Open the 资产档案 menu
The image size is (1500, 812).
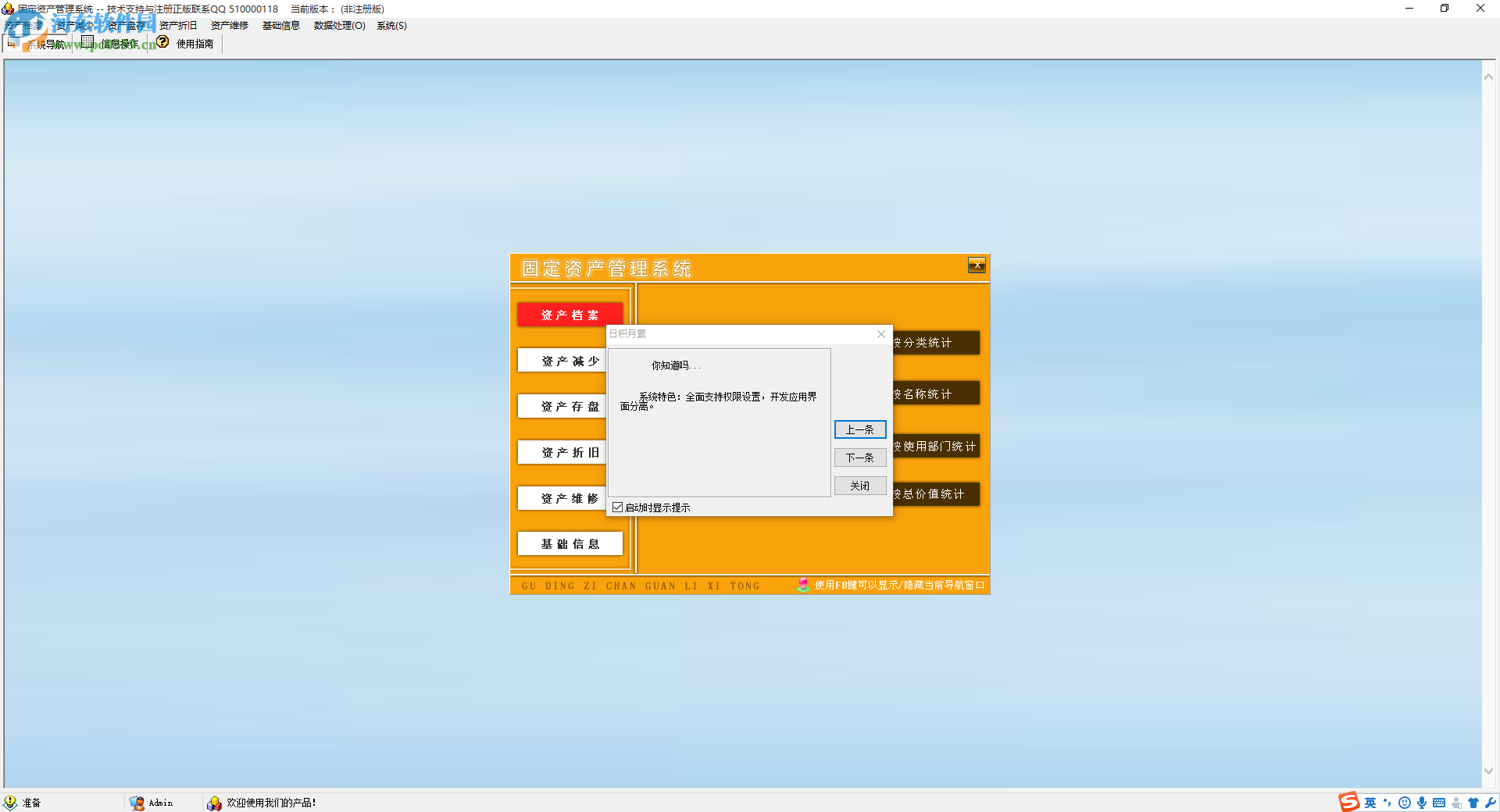click(x=23, y=26)
